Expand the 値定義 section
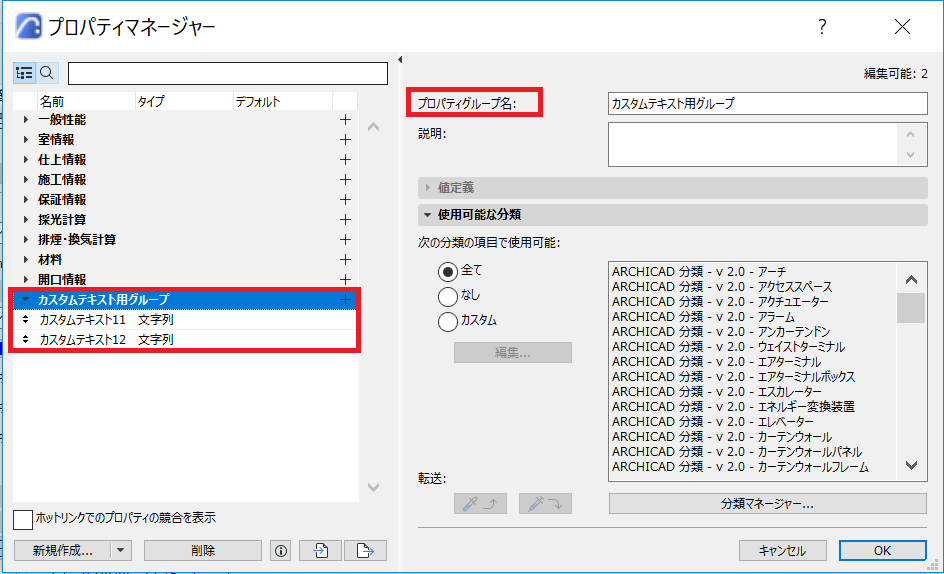Viewport: 944px width, 574px height. [428, 187]
